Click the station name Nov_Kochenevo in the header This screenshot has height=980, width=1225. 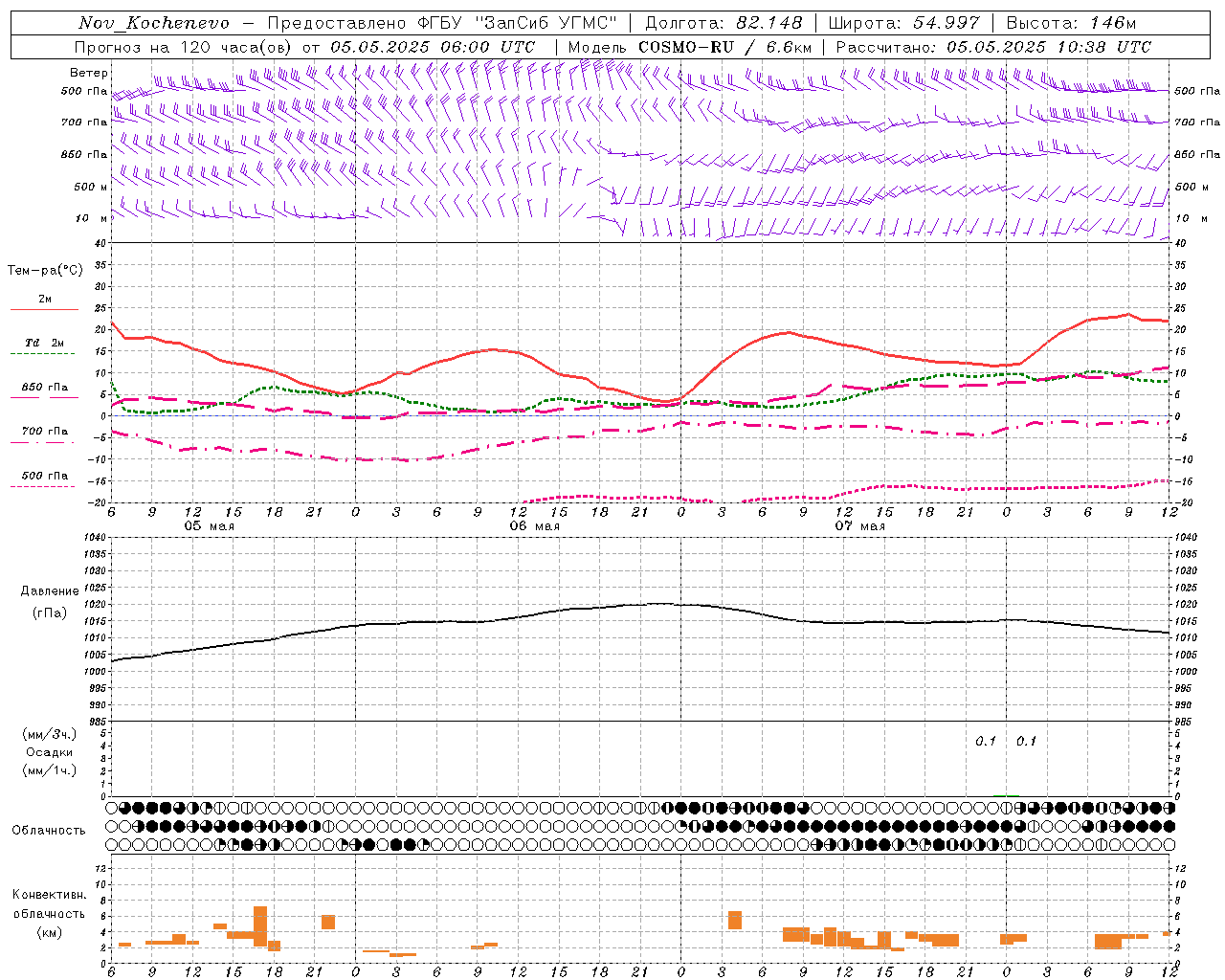(x=154, y=23)
